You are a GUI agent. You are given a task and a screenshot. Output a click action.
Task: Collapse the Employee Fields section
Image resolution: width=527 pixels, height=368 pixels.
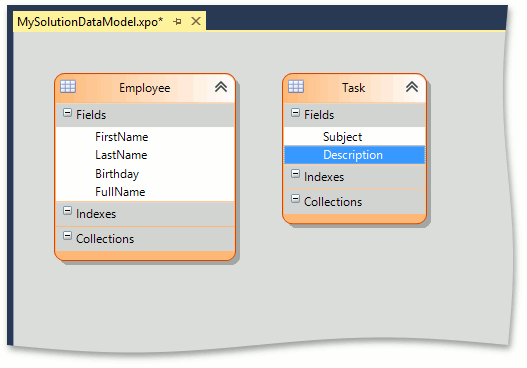pos(67,113)
